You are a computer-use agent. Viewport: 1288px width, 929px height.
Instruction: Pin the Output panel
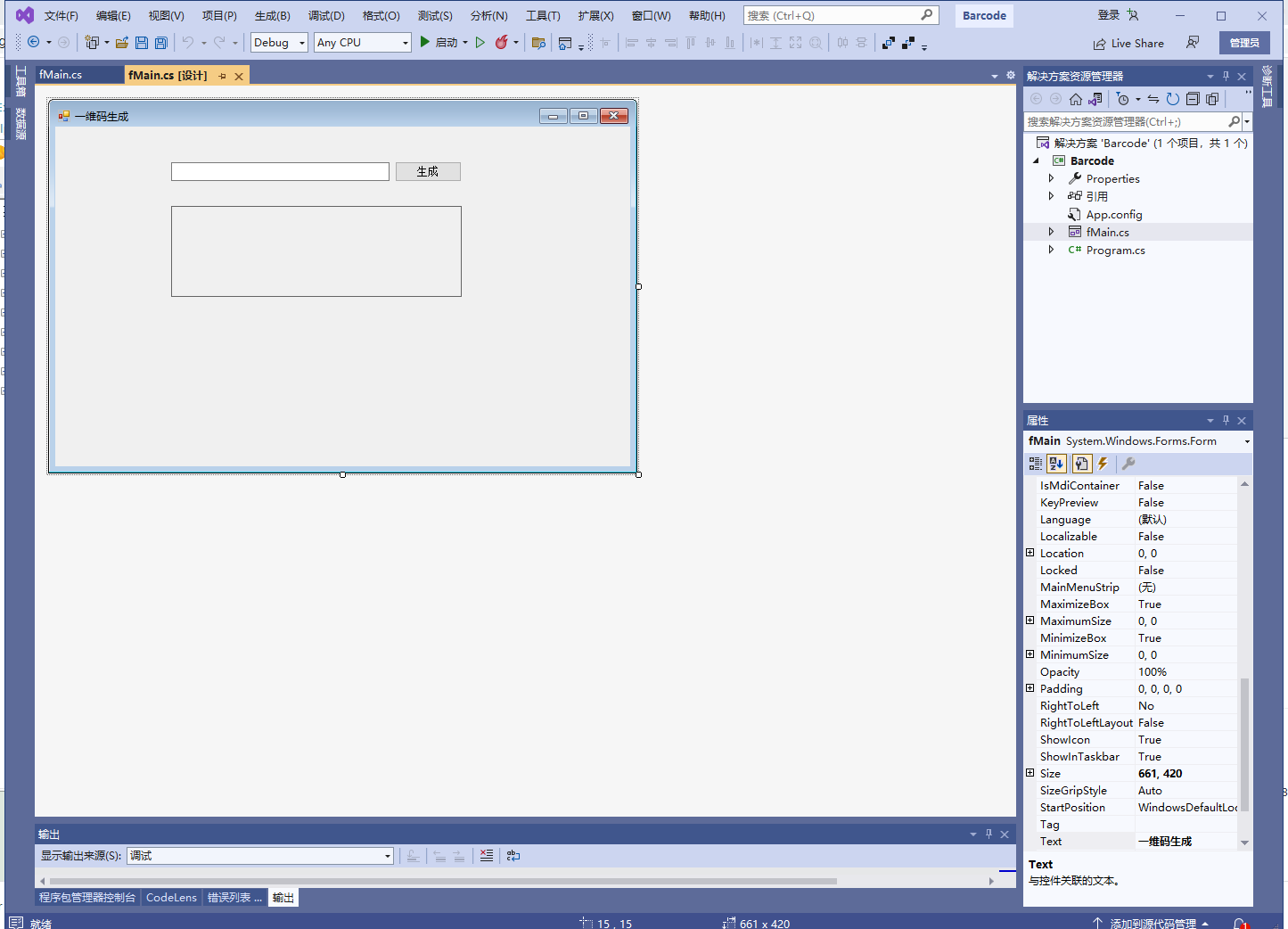coord(989,834)
